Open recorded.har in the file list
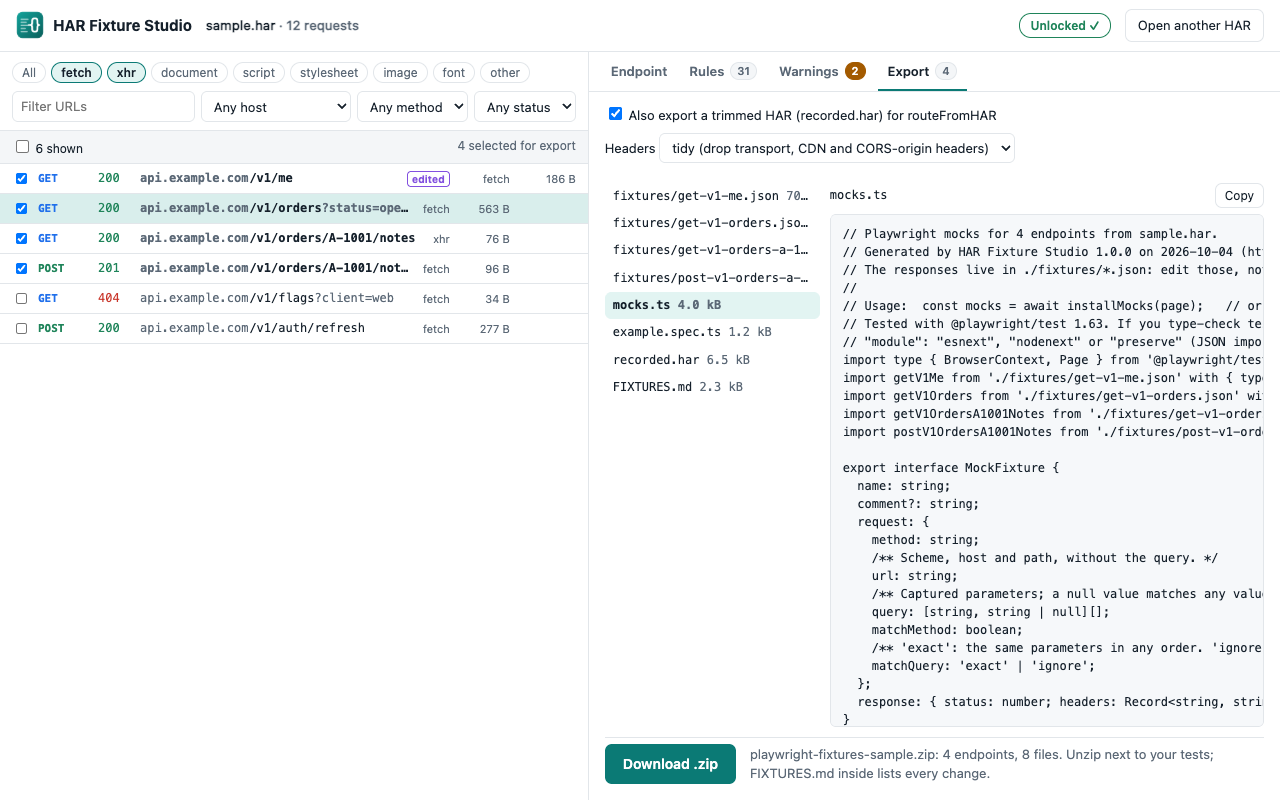The width and height of the screenshot is (1280, 800). 712,359
